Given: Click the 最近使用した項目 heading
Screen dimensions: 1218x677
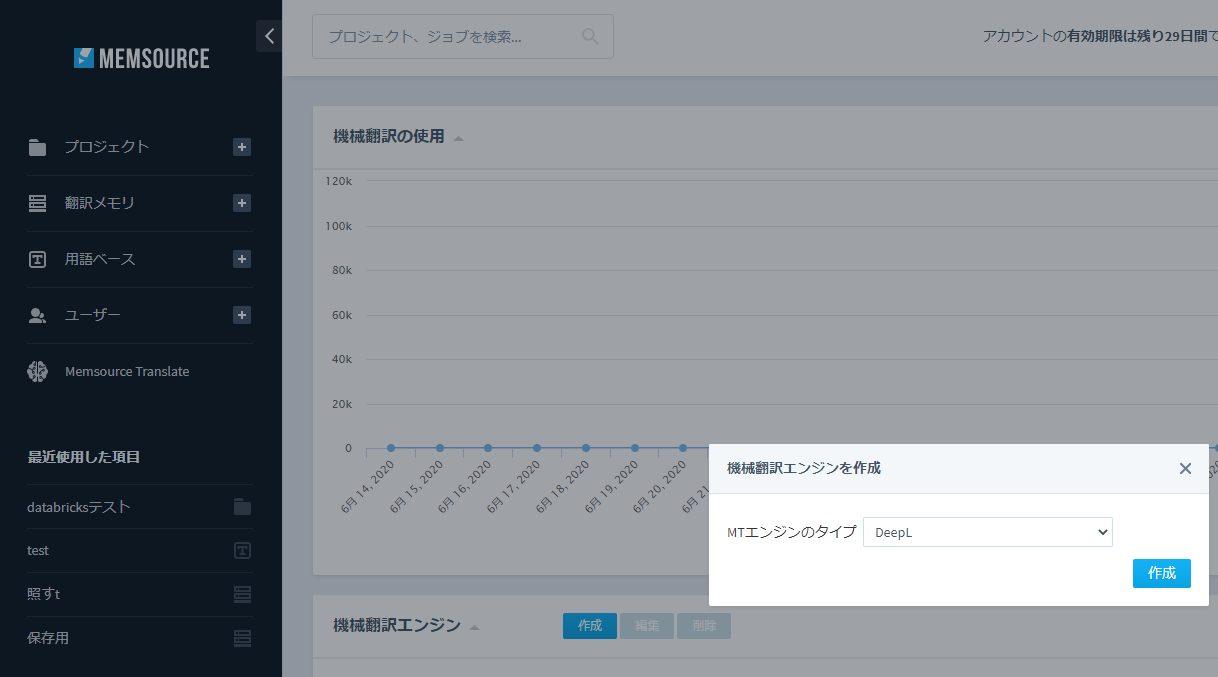Looking at the screenshot, I should [84, 457].
